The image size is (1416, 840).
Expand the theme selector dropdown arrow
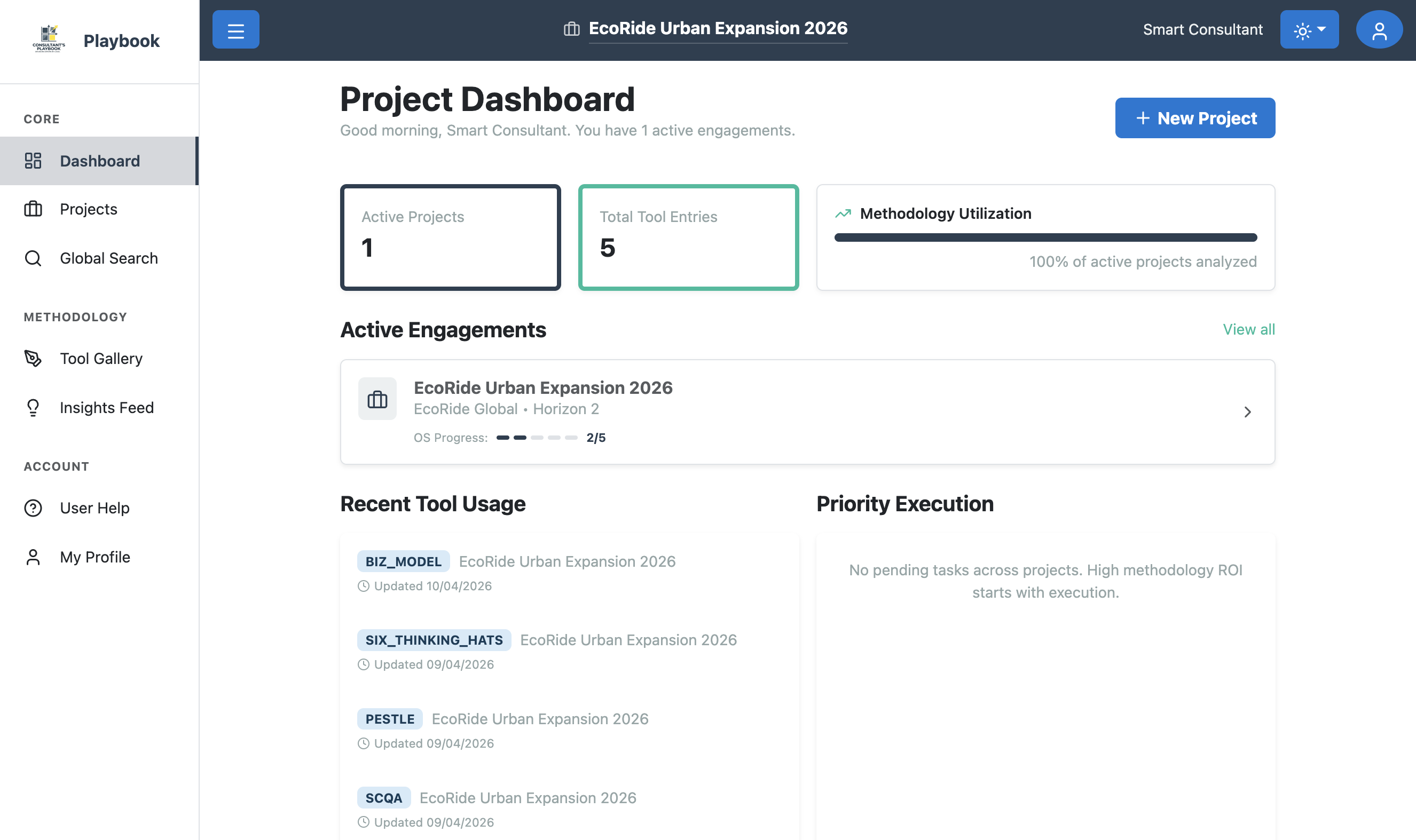pyautogui.click(x=1323, y=29)
